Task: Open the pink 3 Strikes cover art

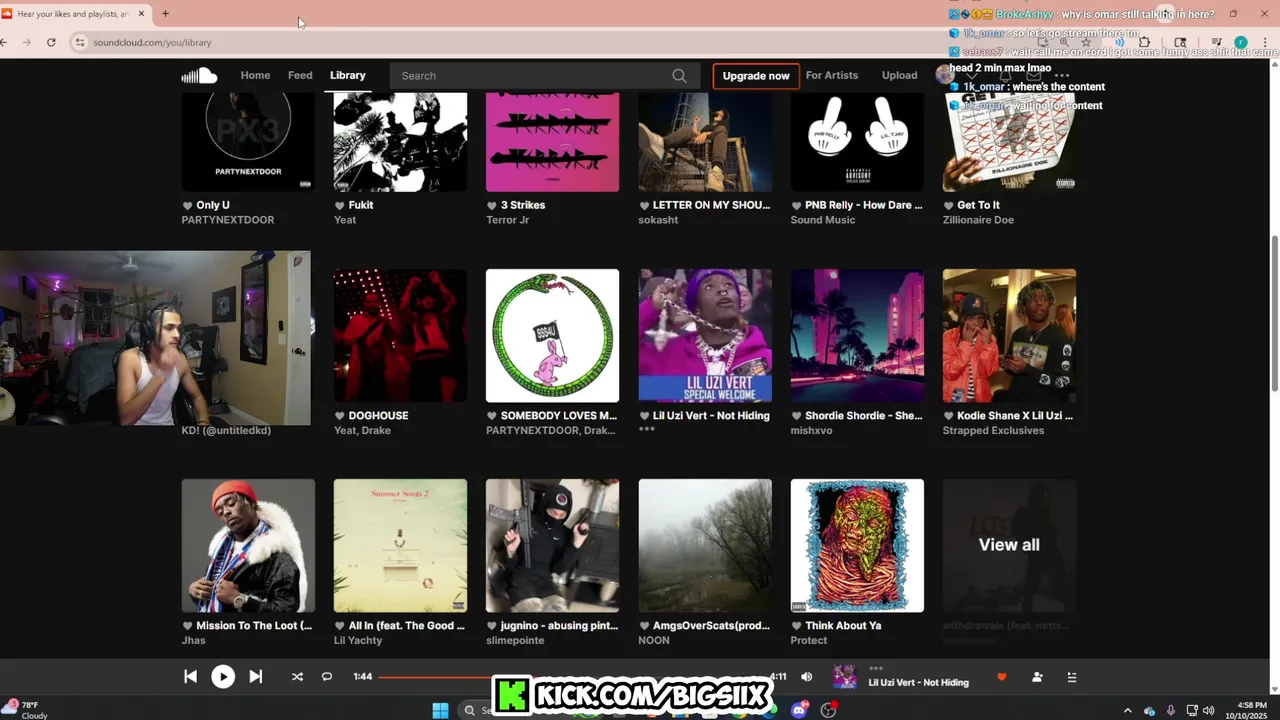Action: point(552,141)
